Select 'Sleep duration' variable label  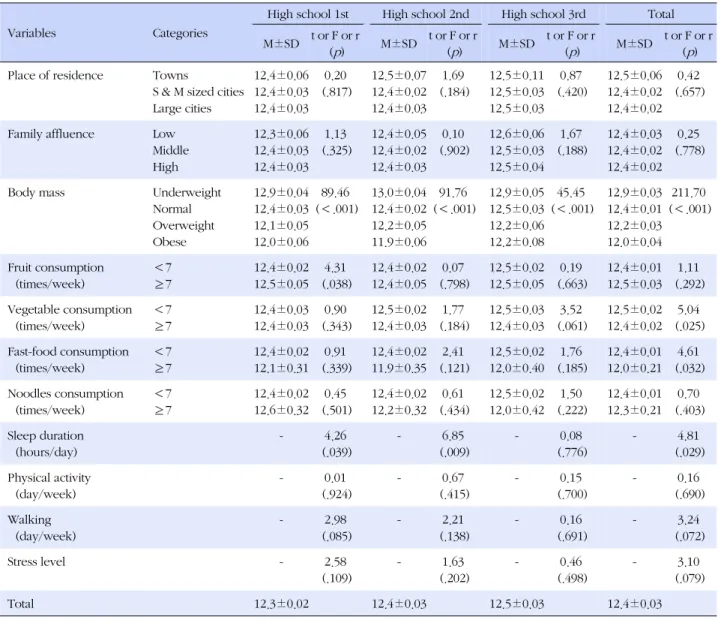click(45, 436)
